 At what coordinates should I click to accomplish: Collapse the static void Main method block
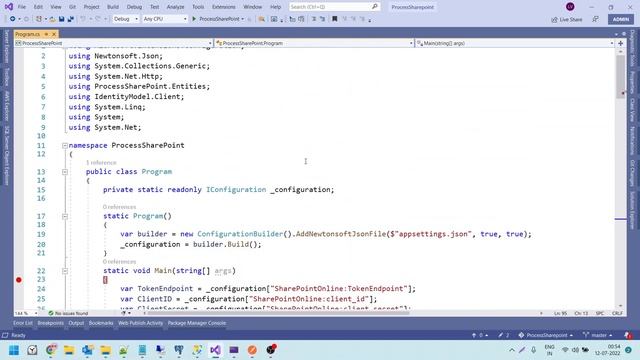[64, 271]
